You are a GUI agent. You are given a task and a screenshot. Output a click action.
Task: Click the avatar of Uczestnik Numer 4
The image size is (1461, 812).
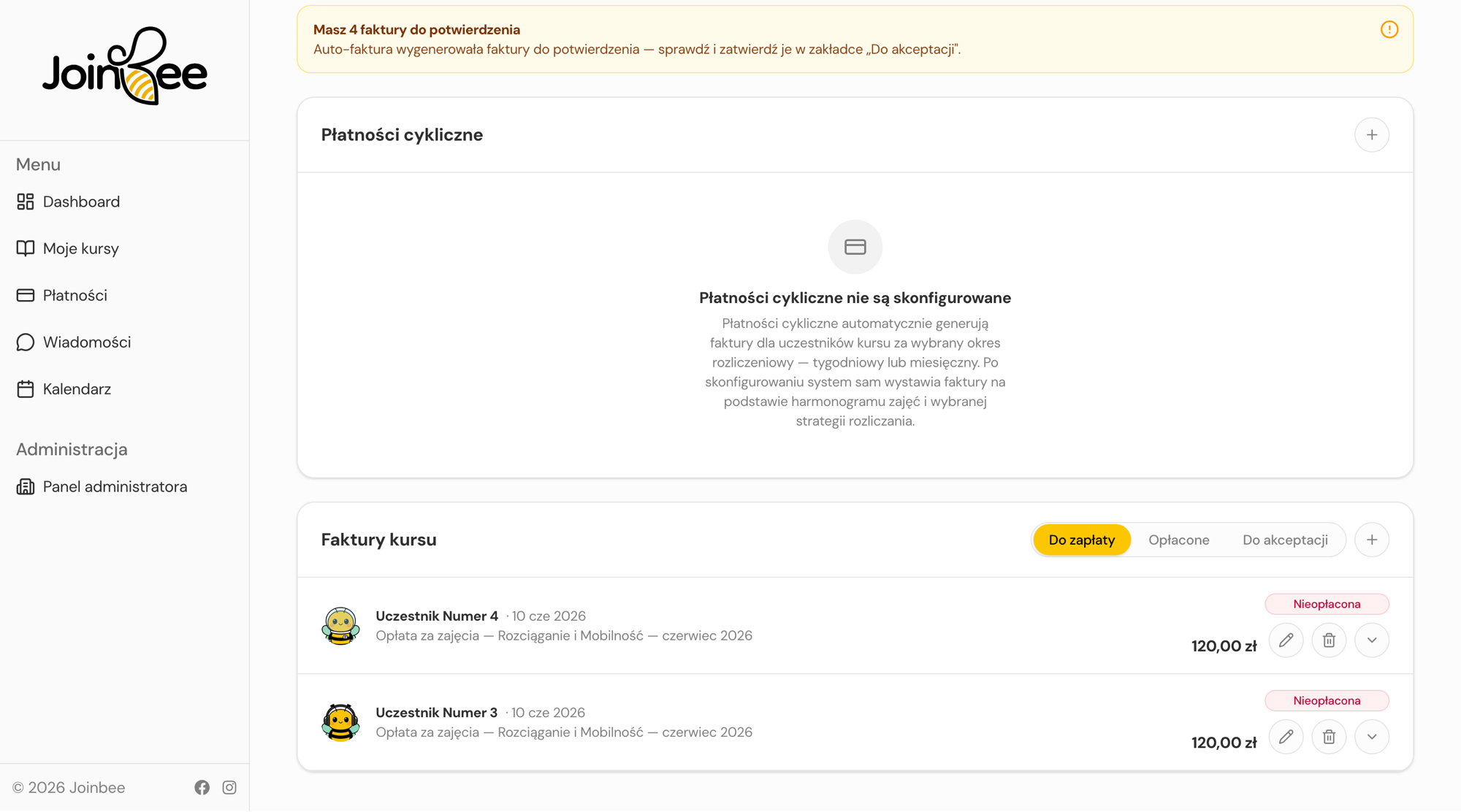coord(340,626)
